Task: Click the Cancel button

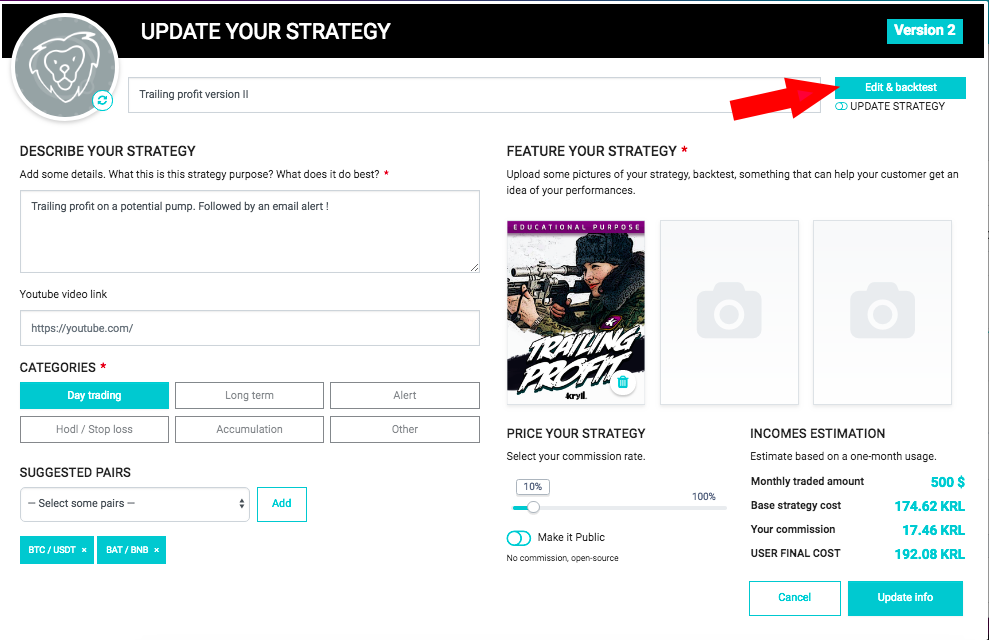Action: click(x=795, y=598)
